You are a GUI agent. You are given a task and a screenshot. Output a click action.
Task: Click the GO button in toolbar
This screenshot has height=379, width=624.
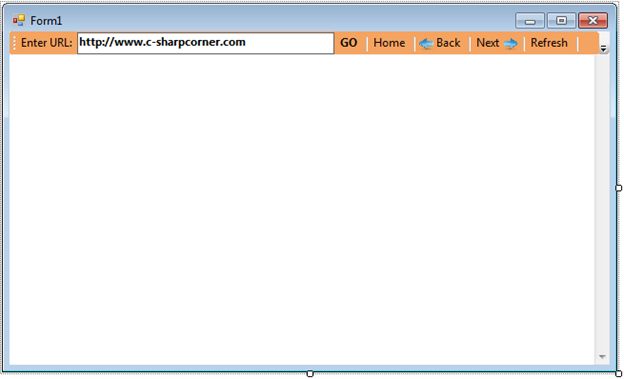click(349, 43)
